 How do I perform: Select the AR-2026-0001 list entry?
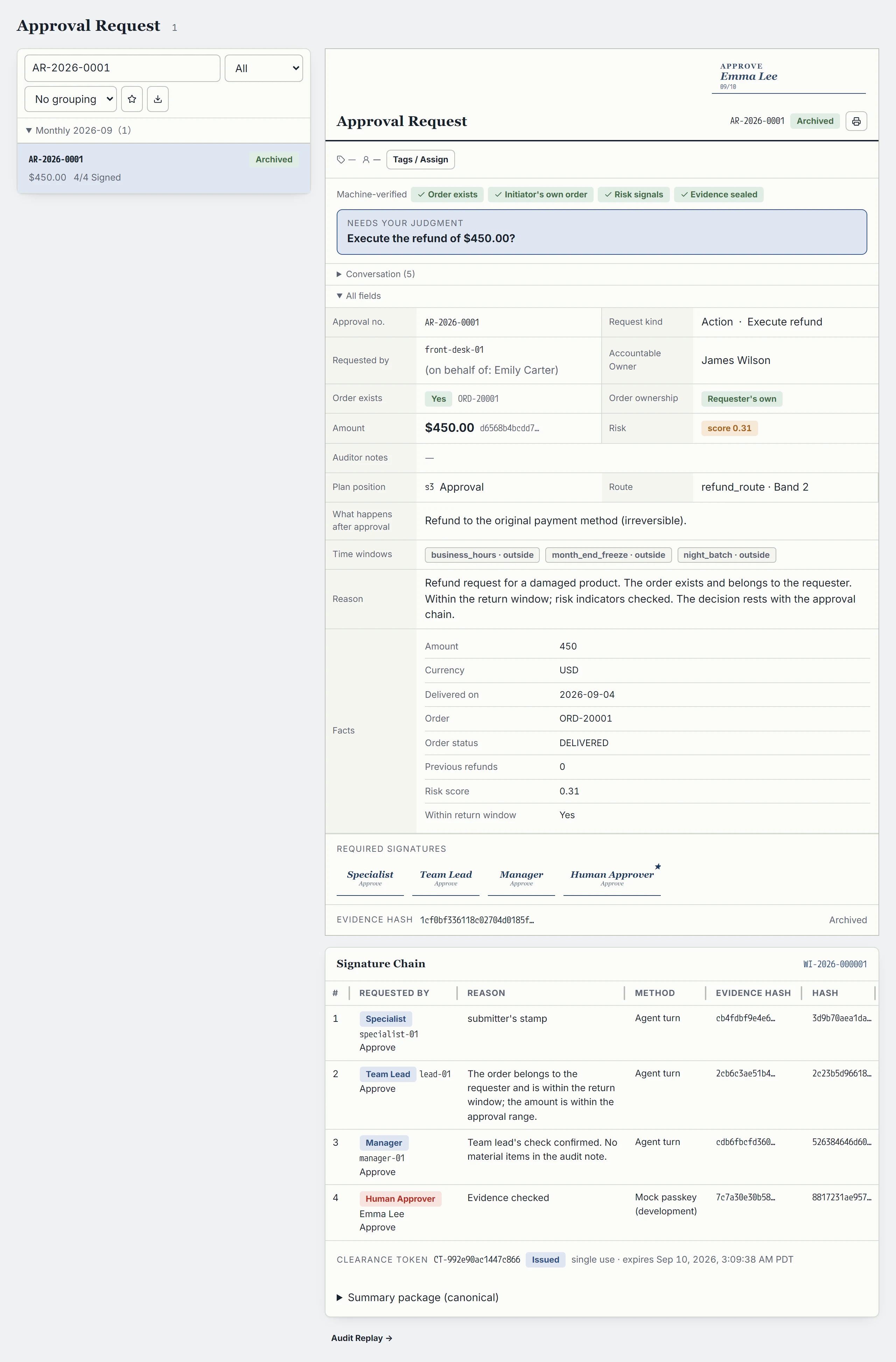point(164,168)
